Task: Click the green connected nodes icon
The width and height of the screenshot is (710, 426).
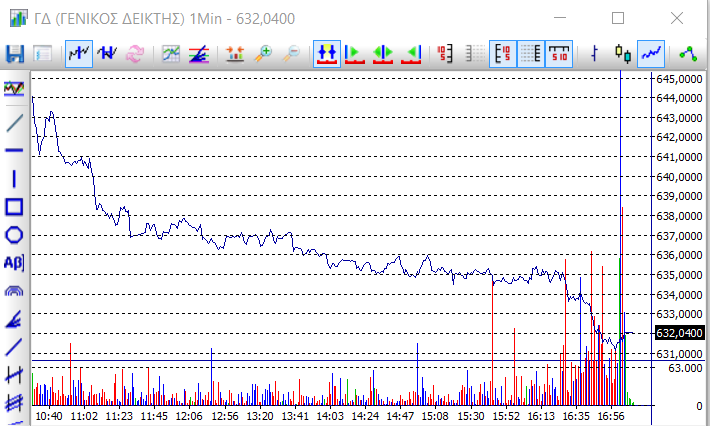Action: (688, 54)
